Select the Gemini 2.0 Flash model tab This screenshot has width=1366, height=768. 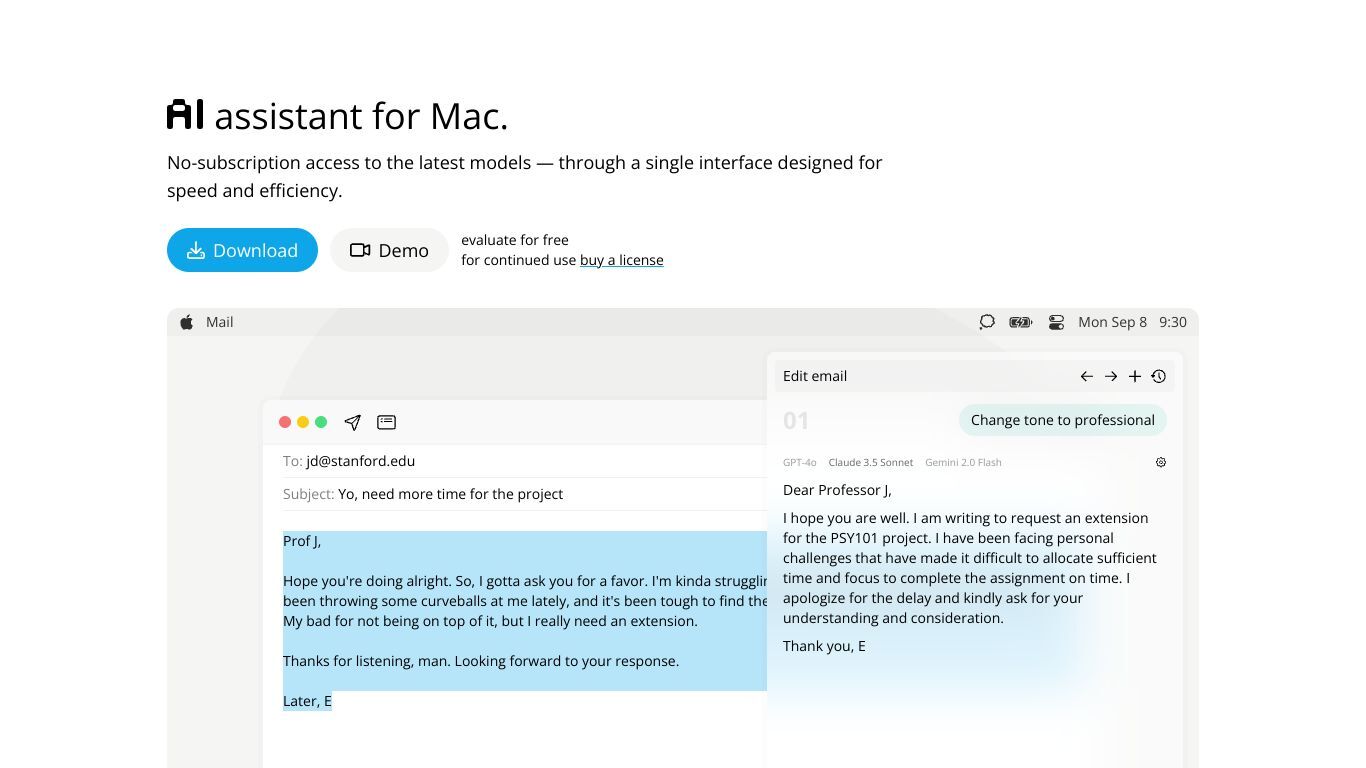963,462
